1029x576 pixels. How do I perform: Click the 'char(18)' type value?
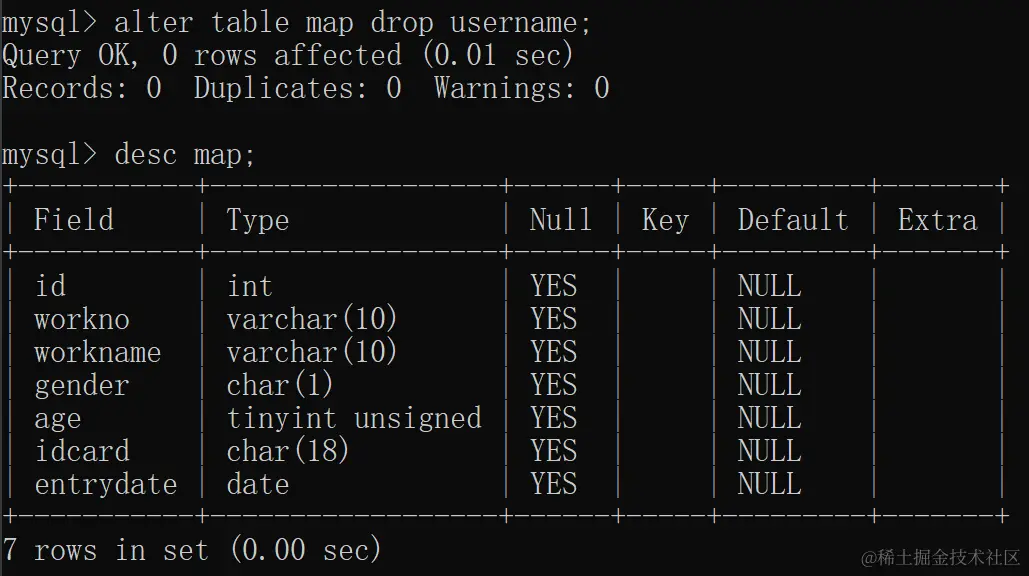coord(287,451)
